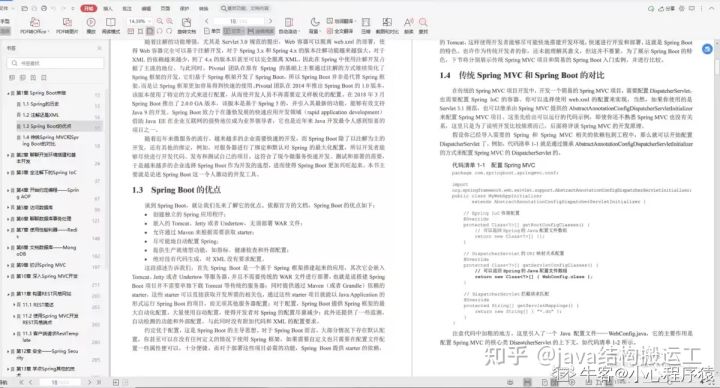This screenshot has width=720, height=388.
Task: Open the 插入 ribbon tab
Action: [x=108, y=8]
